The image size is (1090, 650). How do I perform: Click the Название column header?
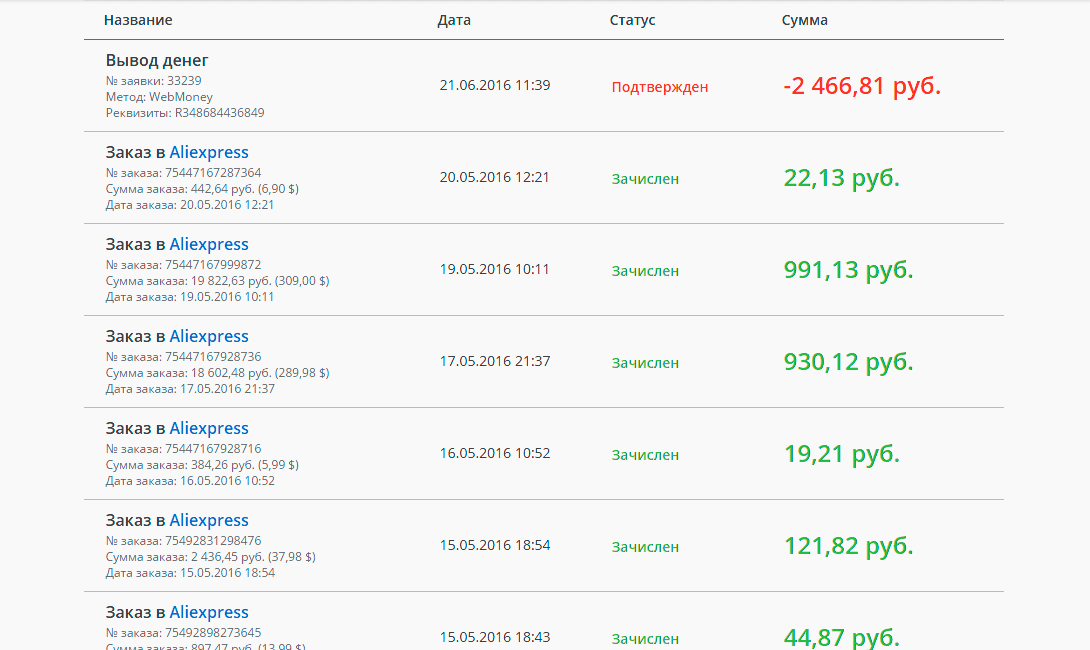pyautogui.click(x=138, y=20)
